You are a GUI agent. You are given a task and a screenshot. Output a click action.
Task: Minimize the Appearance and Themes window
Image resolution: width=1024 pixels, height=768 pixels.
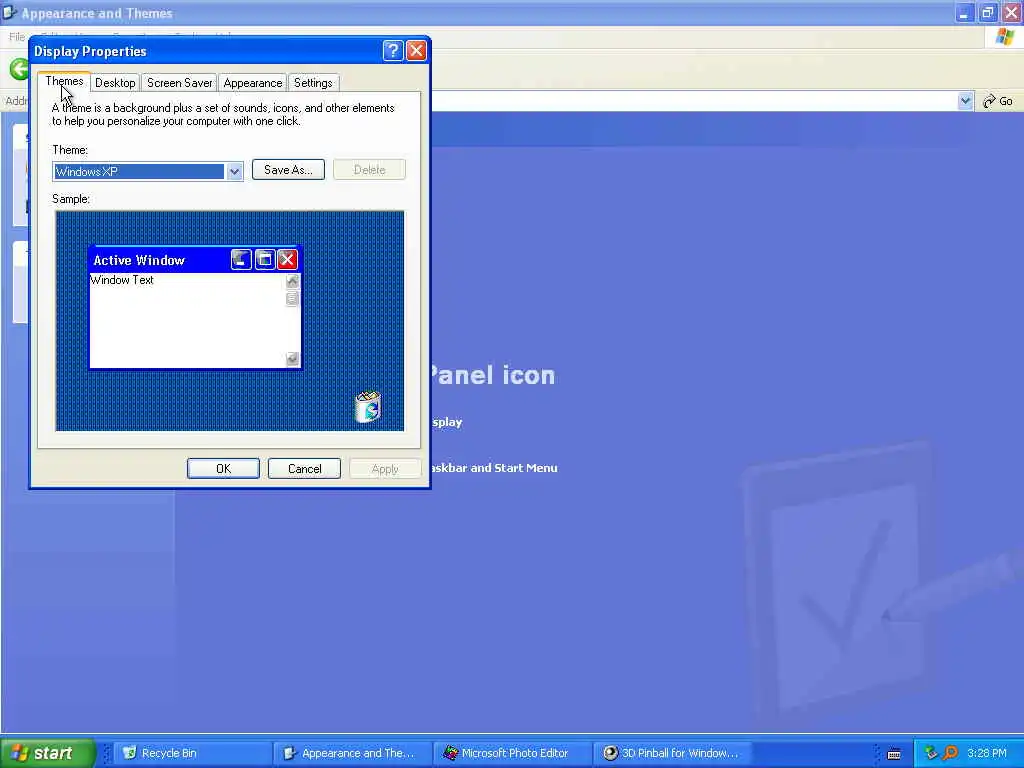point(964,12)
